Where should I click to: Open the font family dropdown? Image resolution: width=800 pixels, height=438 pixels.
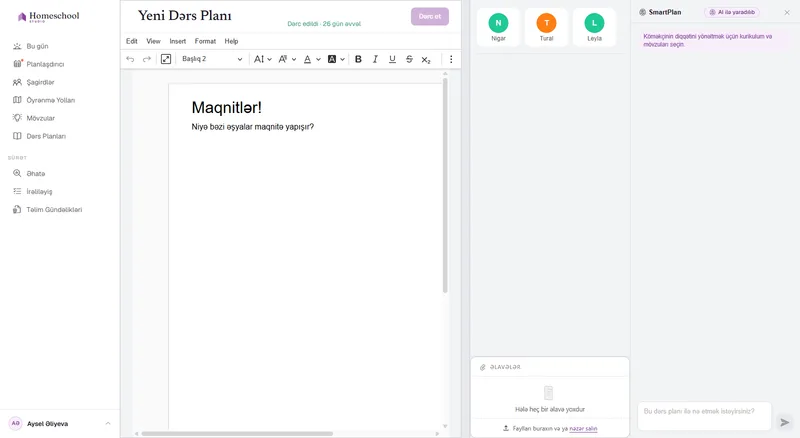[287, 59]
